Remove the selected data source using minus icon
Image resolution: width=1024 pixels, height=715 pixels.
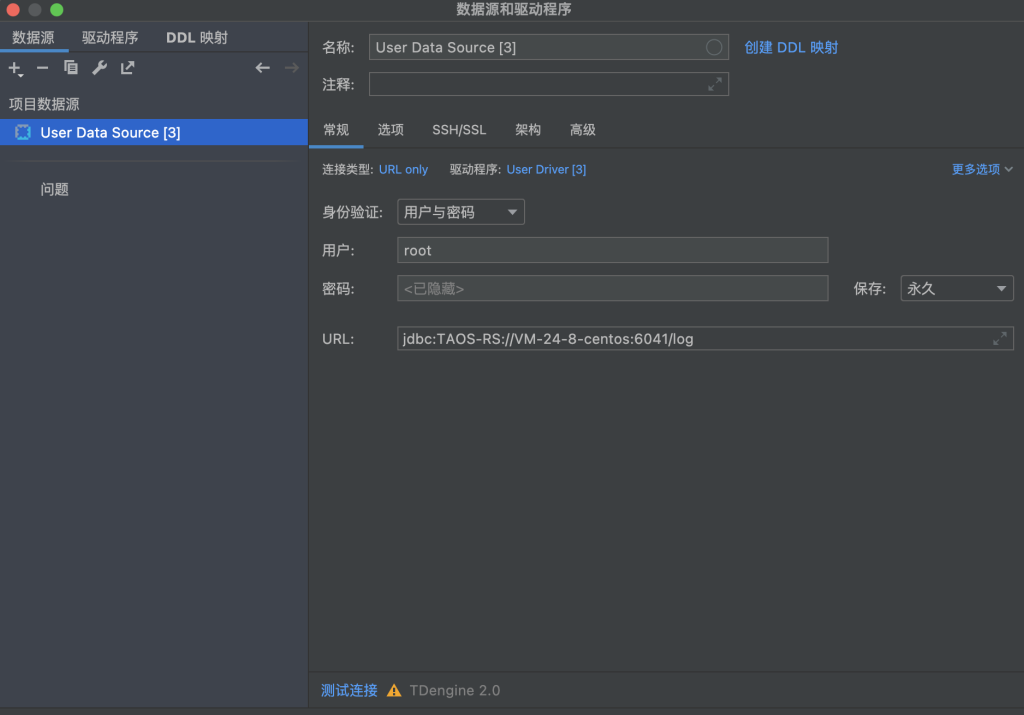pyautogui.click(x=41, y=68)
